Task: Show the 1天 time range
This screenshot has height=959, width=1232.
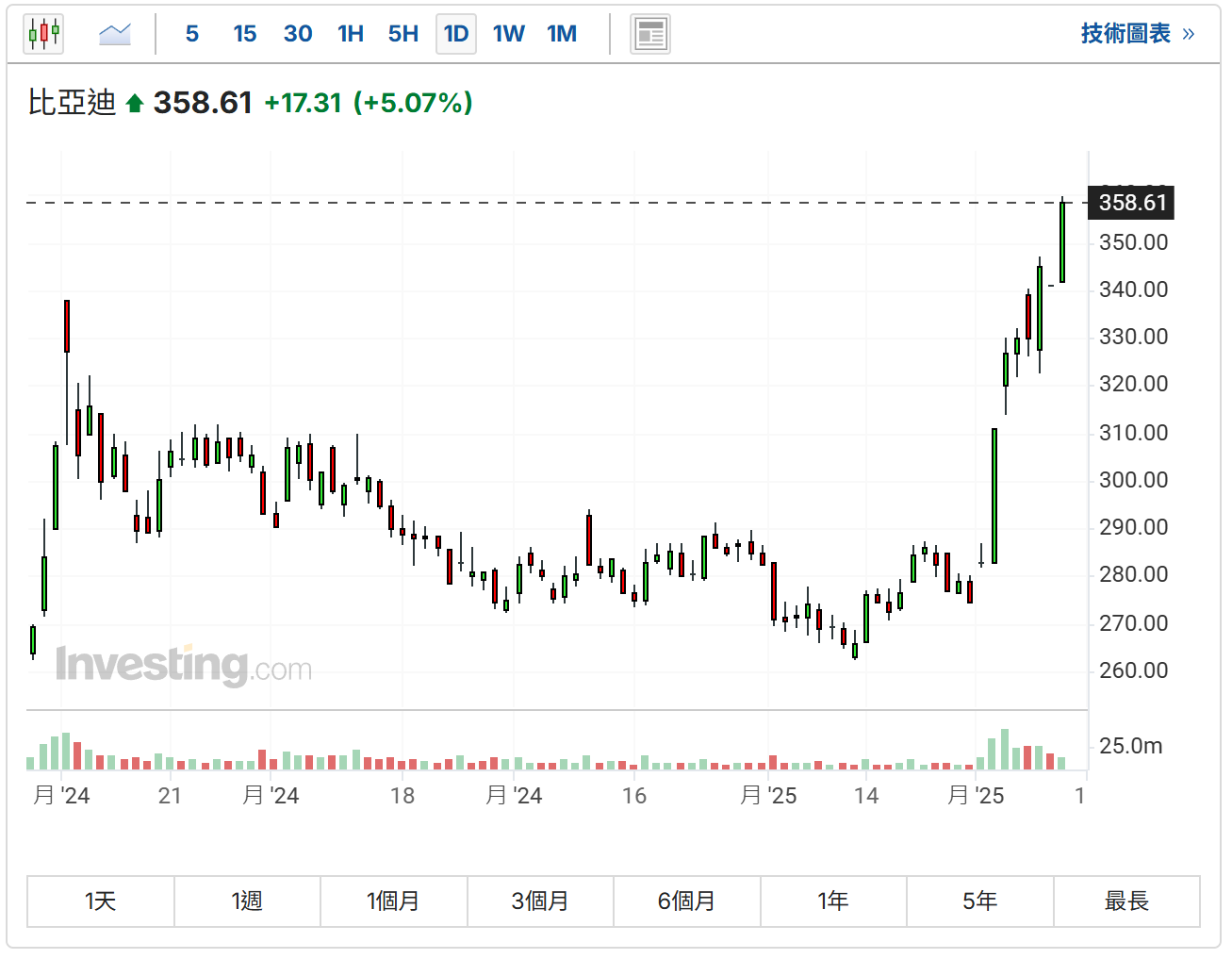Action: [x=101, y=901]
